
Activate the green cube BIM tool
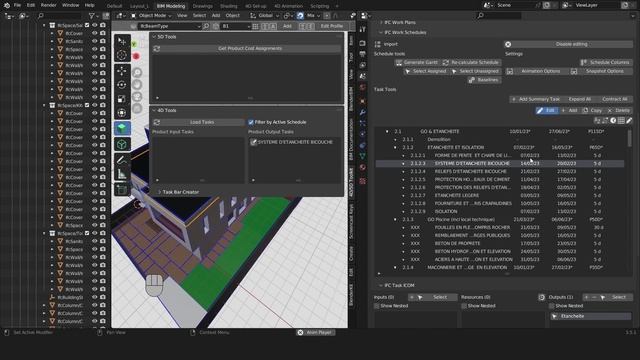(122, 128)
